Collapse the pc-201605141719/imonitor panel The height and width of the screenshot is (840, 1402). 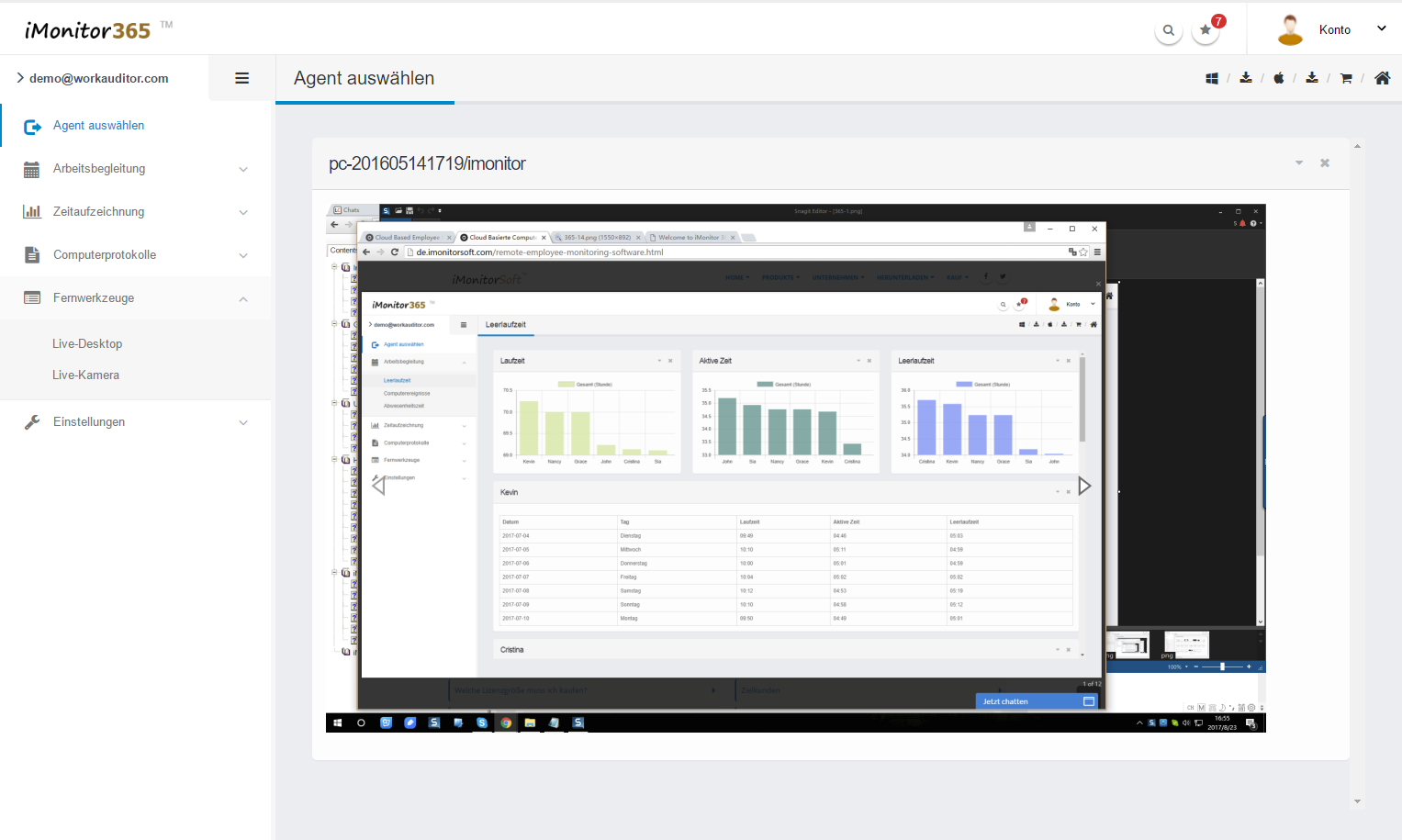pyautogui.click(x=1299, y=163)
